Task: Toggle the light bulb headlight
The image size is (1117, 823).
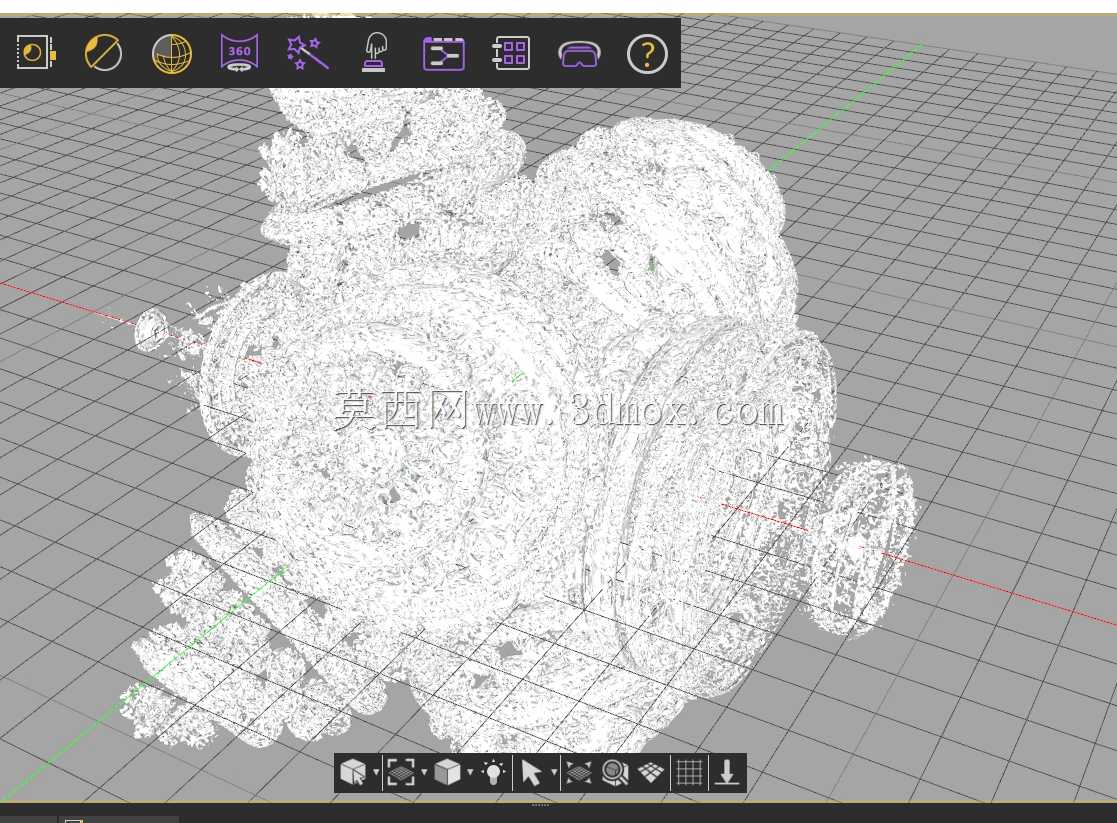Action: click(x=493, y=772)
